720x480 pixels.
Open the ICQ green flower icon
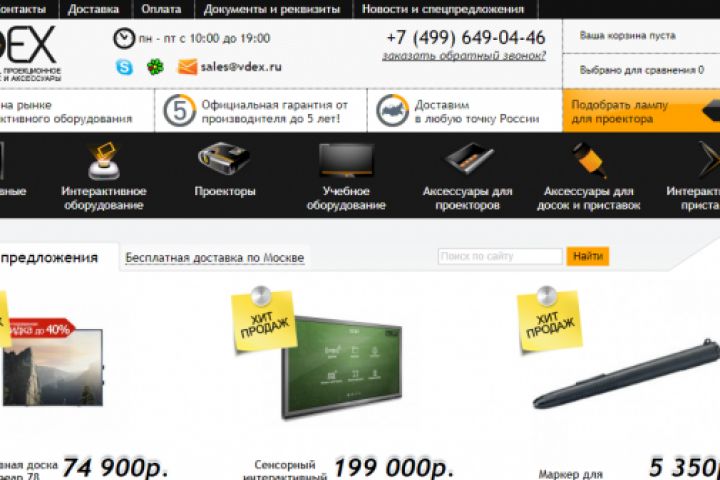click(155, 67)
